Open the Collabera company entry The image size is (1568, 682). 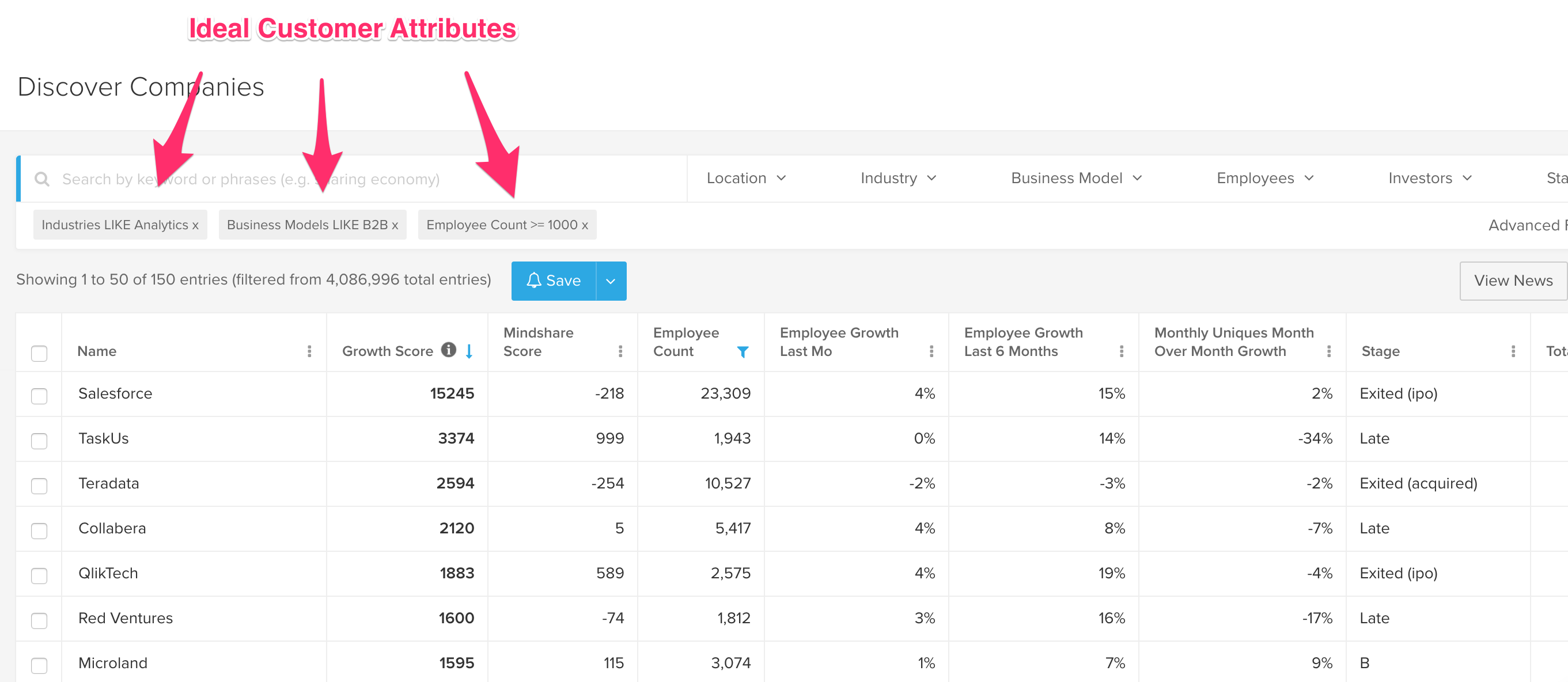[x=112, y=529]
